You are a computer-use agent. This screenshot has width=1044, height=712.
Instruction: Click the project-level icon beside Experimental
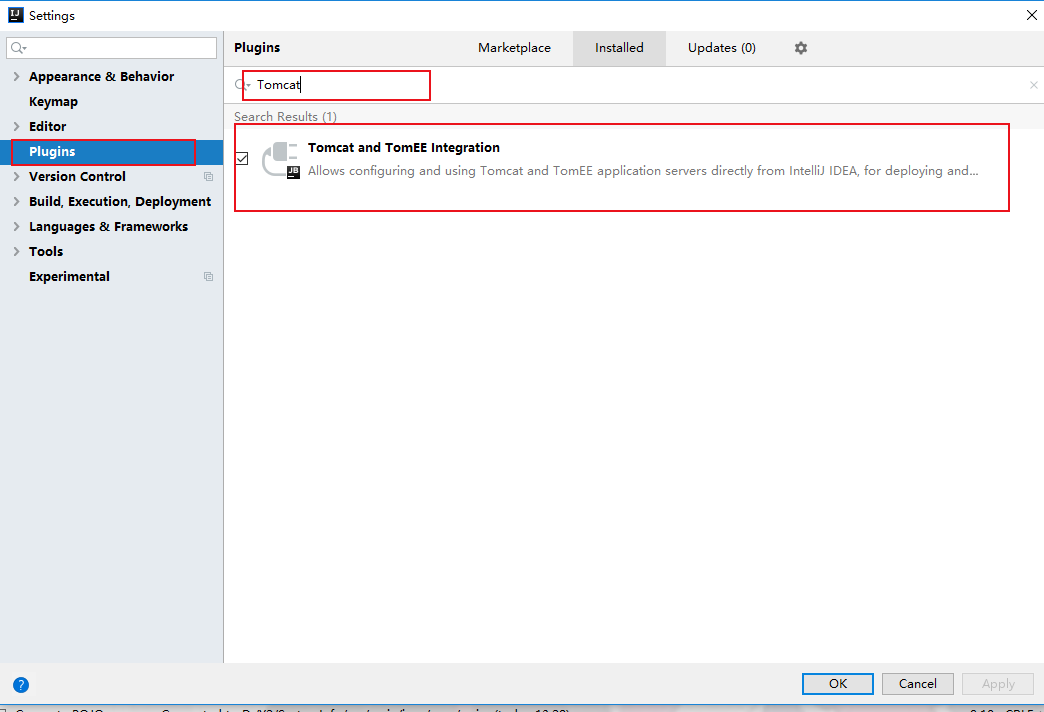(x=208, y=276)
